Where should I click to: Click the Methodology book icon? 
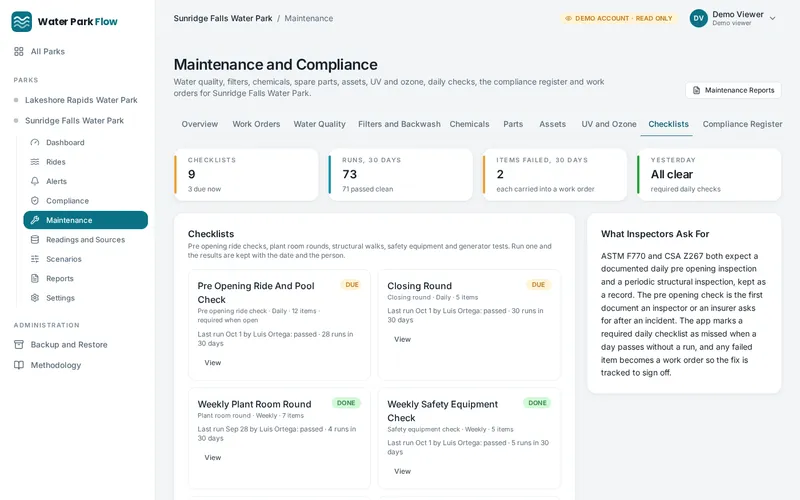pyautogui.click(x=19, y=365)
